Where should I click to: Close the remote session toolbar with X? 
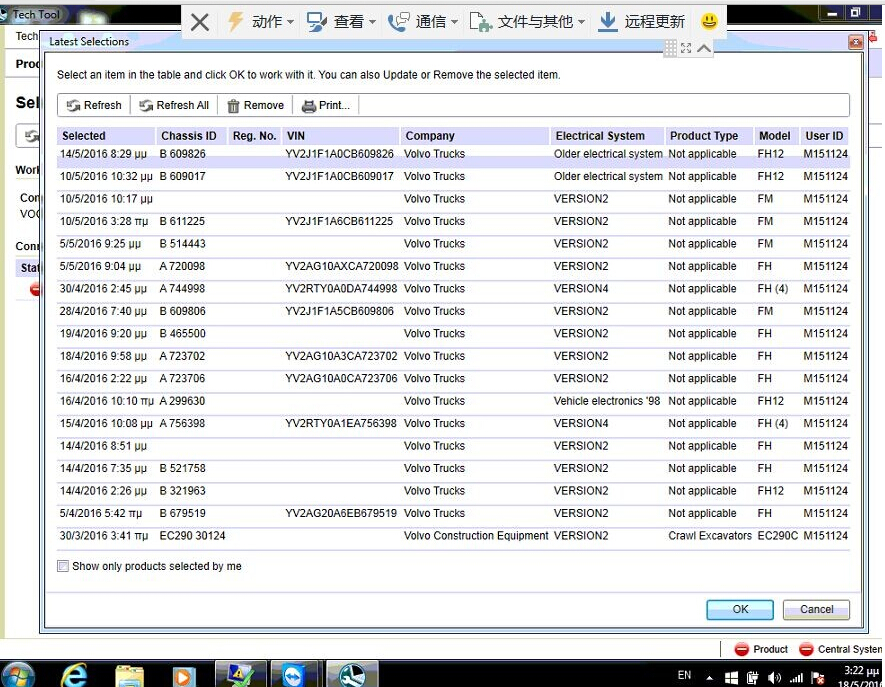tap(200, 22)
